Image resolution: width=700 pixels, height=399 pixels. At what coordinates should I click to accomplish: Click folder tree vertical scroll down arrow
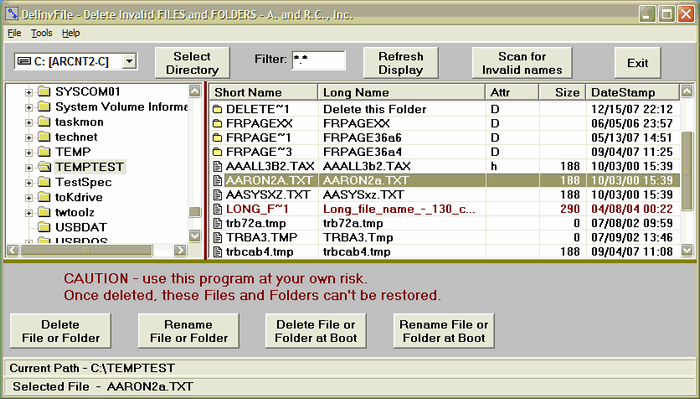pos(195,236)
